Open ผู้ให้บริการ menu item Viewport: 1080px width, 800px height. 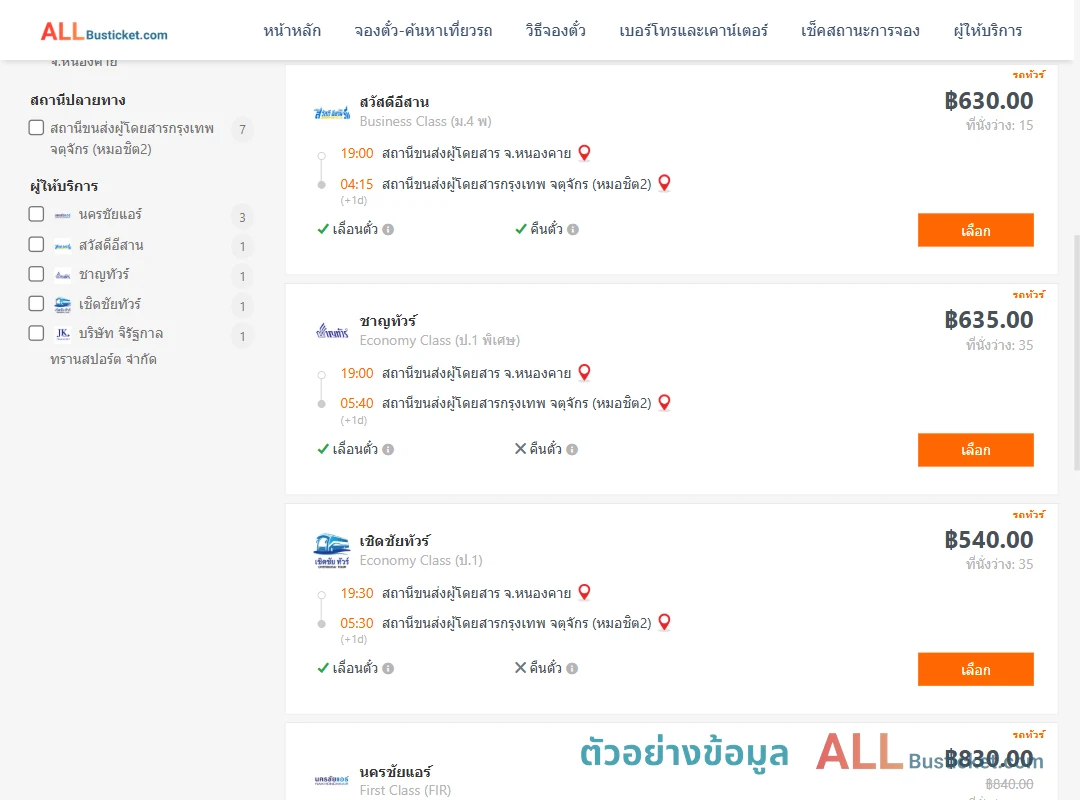point(987,30)
